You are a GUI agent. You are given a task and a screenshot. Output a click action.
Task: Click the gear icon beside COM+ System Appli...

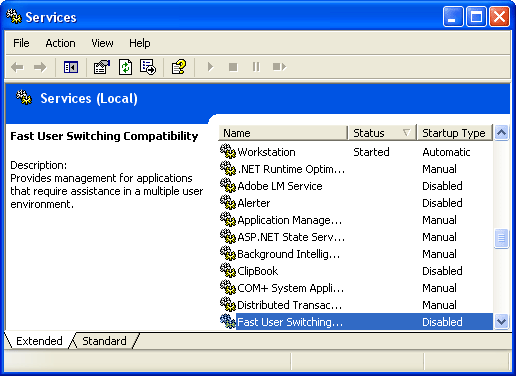[228, 287]
